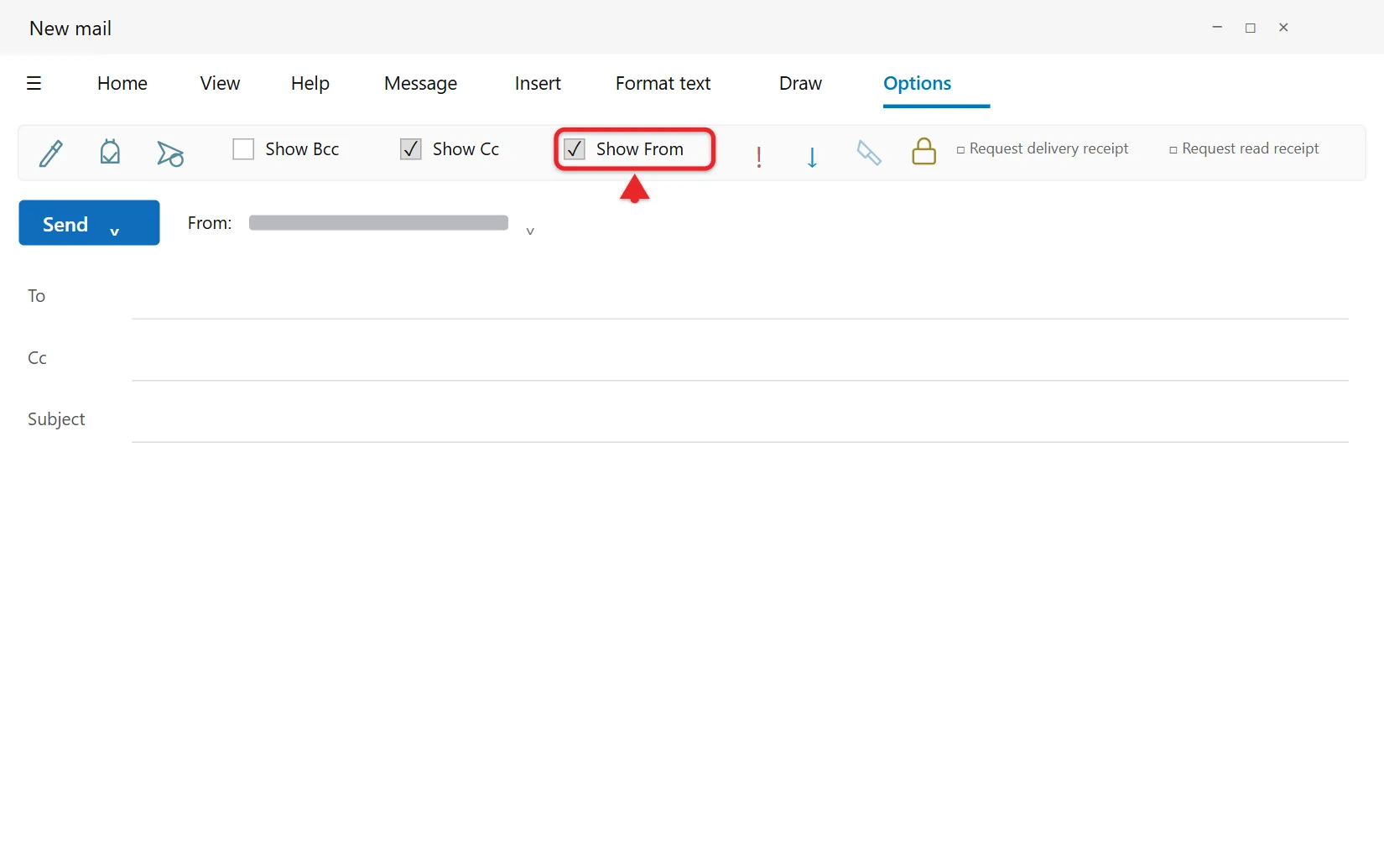Enable Request read receipt

click(x=1173, y=150)
